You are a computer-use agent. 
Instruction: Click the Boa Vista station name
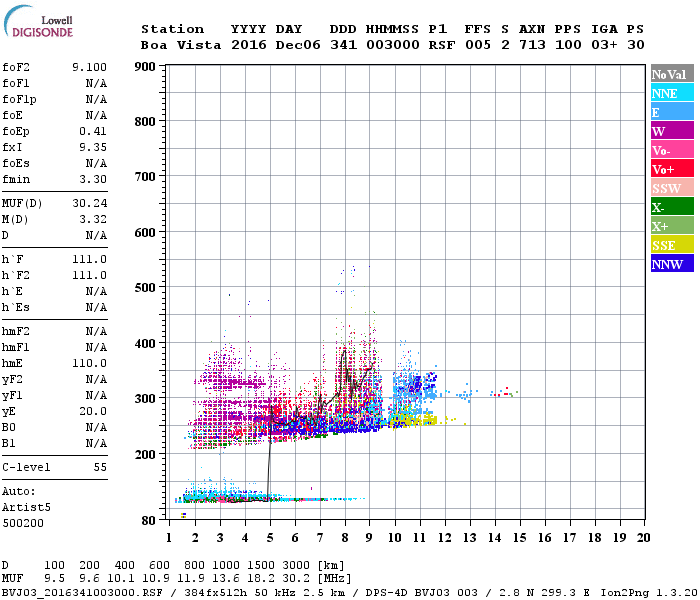(181, 45)
